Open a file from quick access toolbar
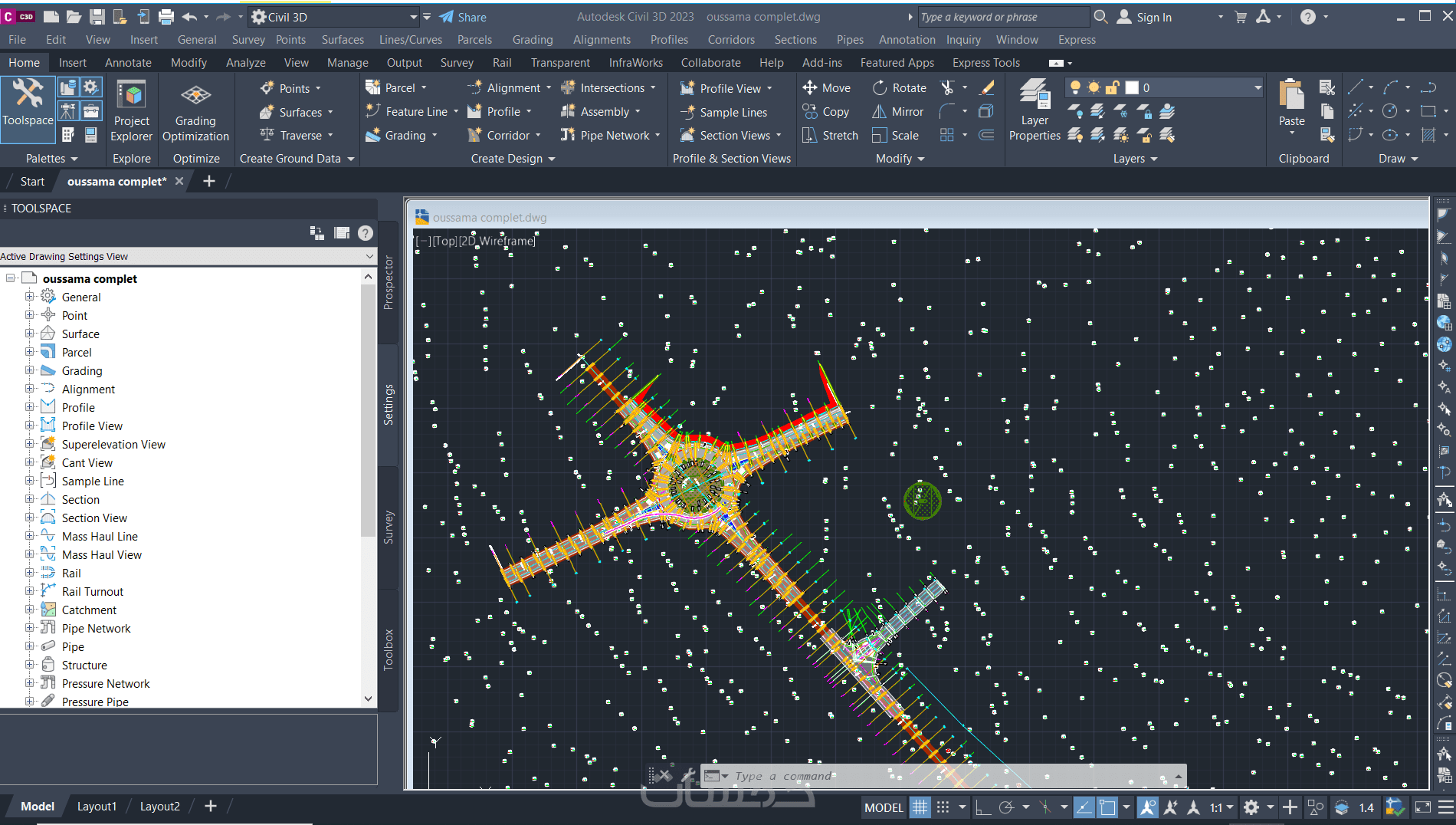The image size is (1456, 825). click(74, 17)
